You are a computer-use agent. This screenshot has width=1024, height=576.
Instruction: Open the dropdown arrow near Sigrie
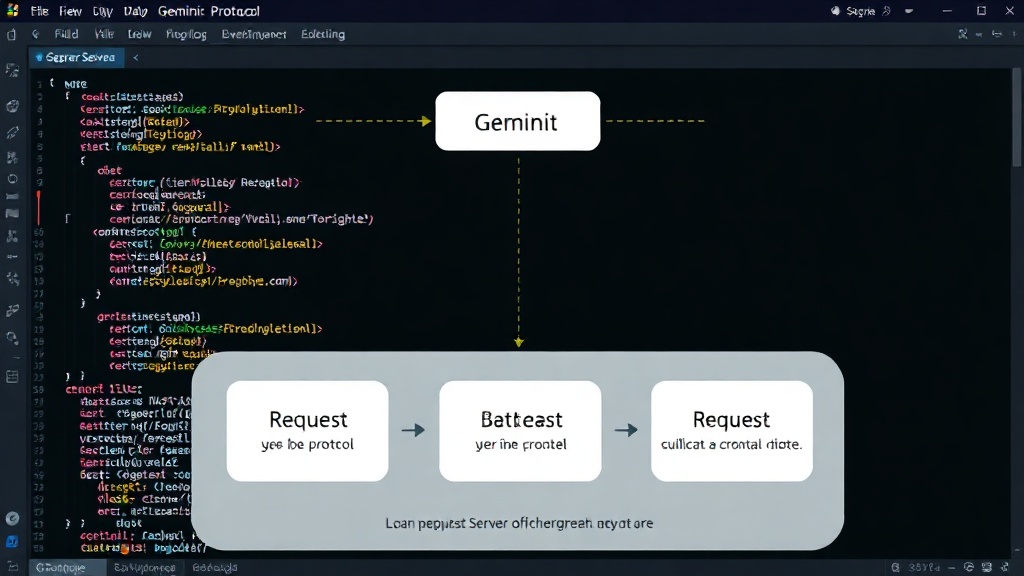[x=908, y=12]
